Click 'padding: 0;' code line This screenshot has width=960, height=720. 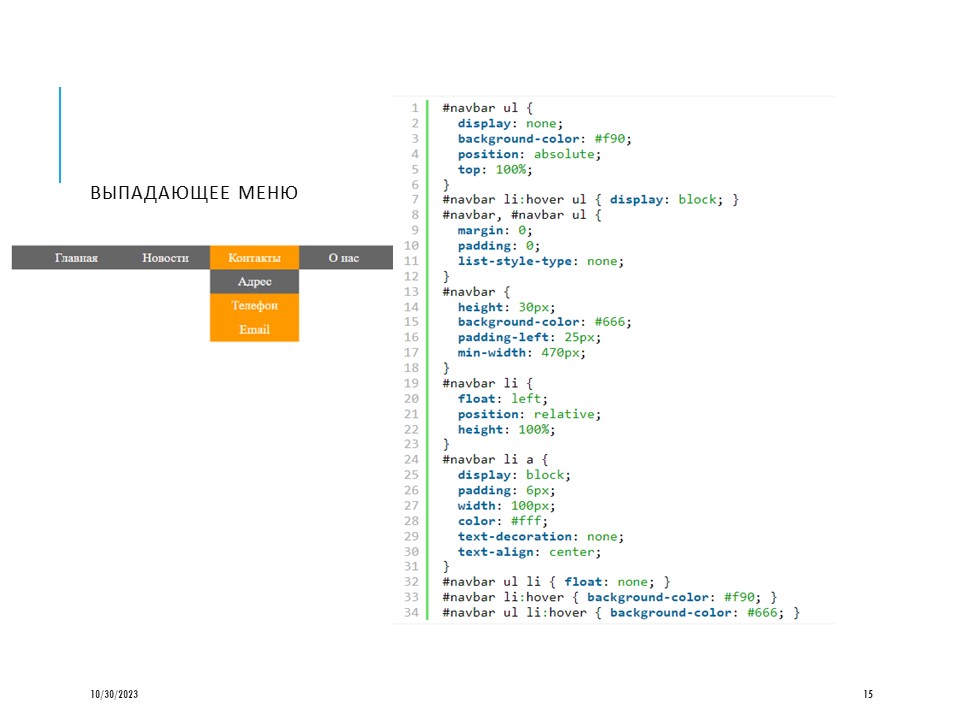pos(498,246)
